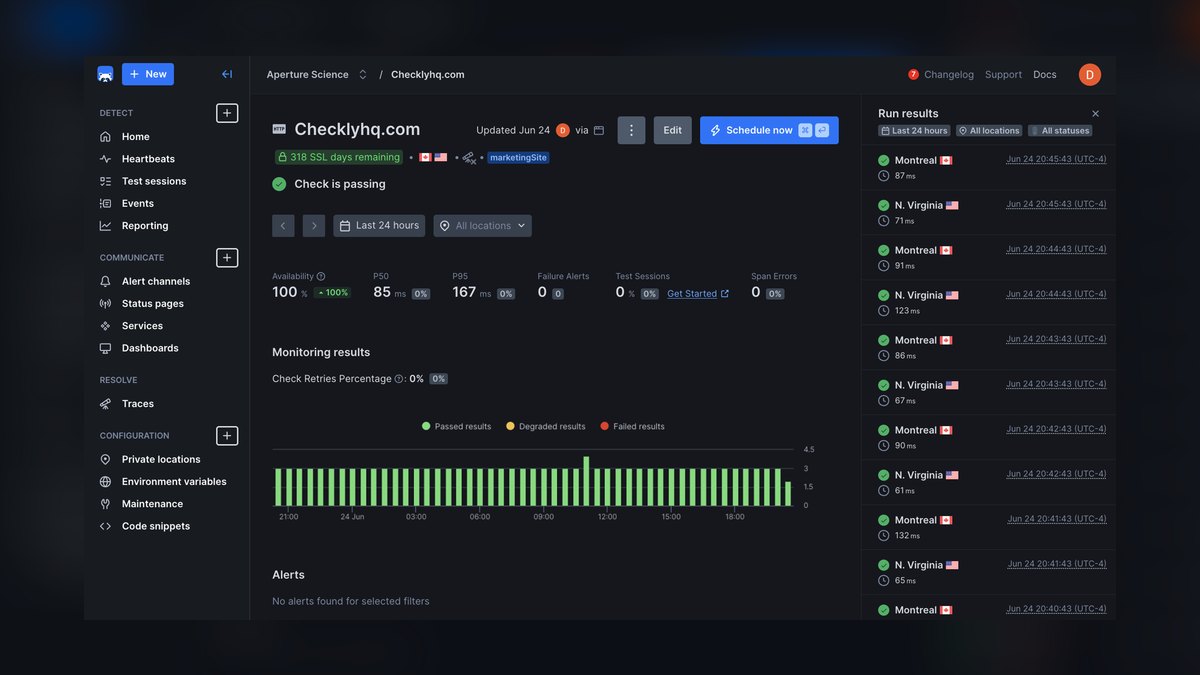Open the Montreal 132 ms run result
The height and width of the screenshot is (675, 1200).
(x=988, y=528)
